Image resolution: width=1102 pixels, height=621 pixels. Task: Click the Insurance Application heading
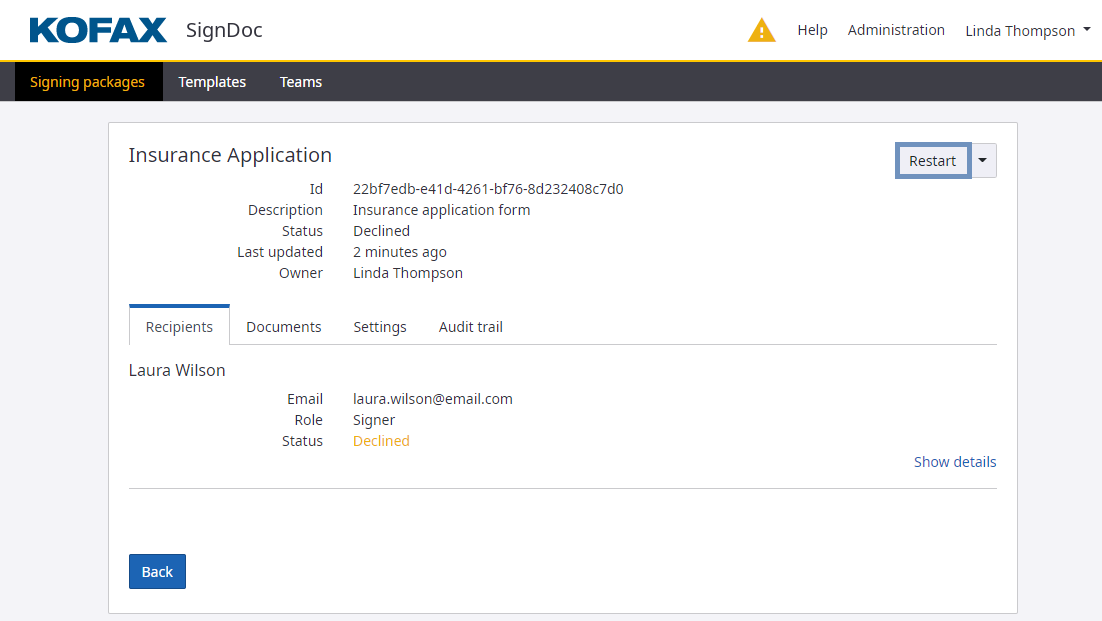click(x=230, y=155)
